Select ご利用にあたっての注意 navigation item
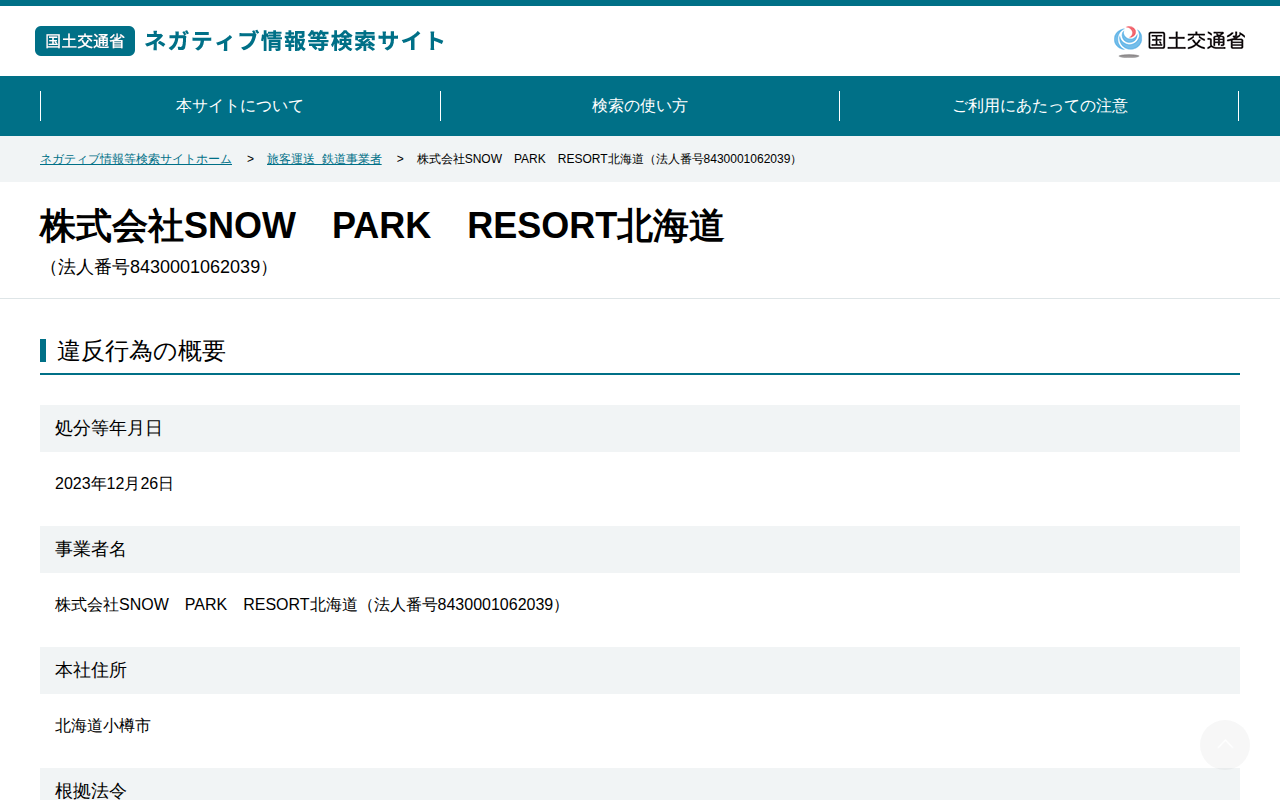This screenshot has height=800, width=1280. [1040, 106]
